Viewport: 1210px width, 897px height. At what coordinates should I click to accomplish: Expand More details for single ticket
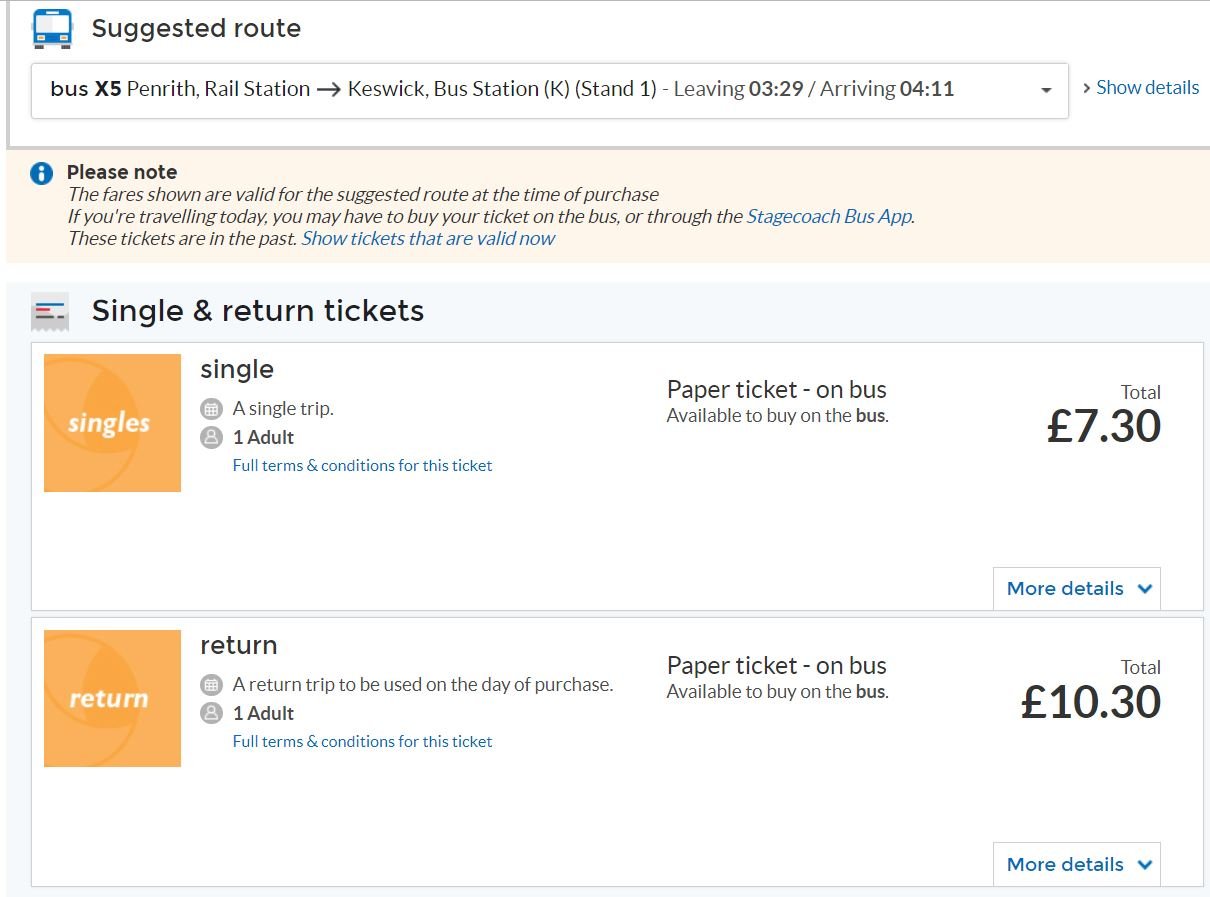[x=1077, y=589]
